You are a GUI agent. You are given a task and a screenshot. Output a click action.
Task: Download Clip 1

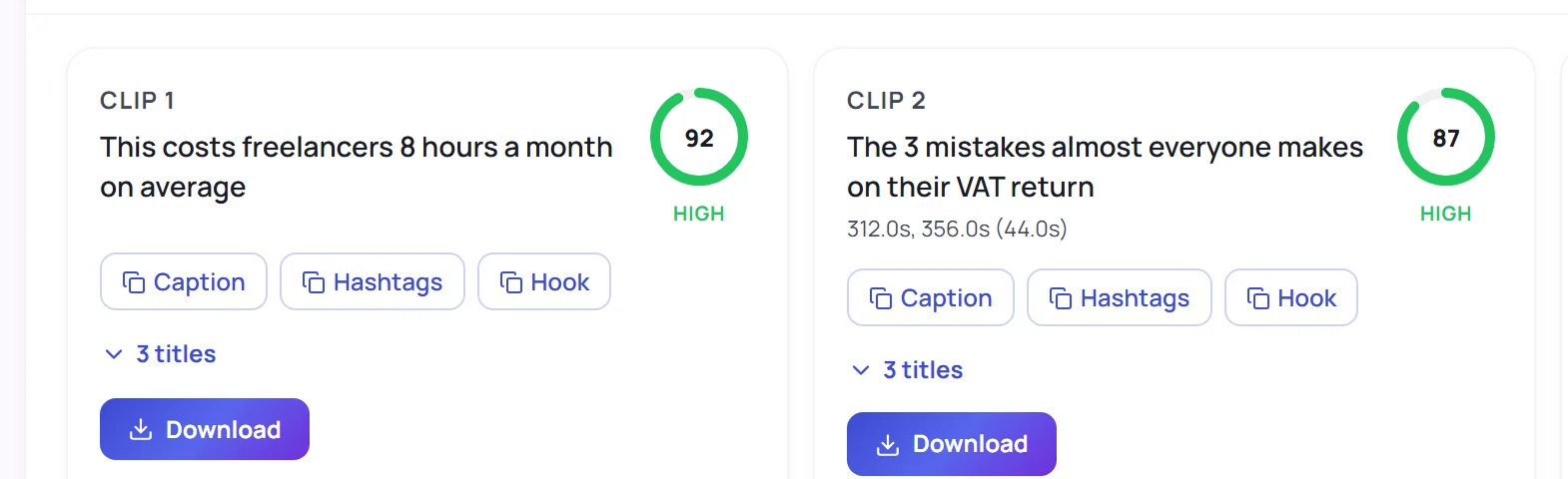[205, 429]
